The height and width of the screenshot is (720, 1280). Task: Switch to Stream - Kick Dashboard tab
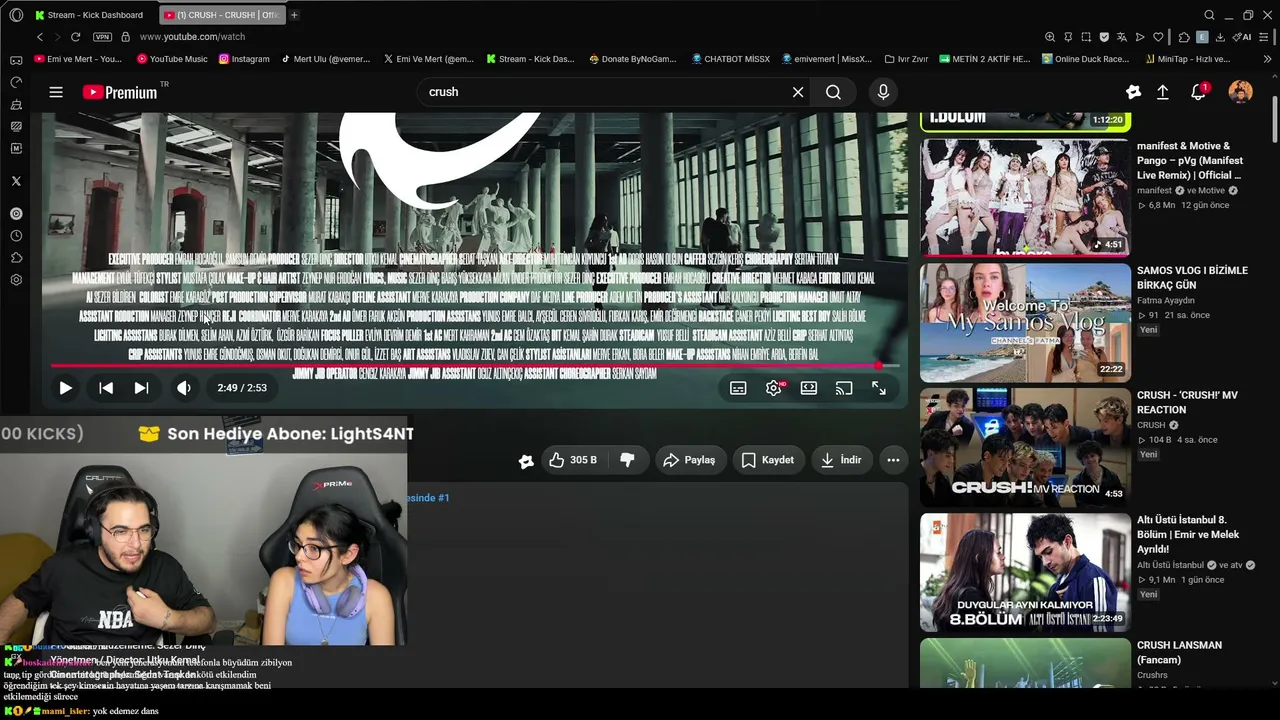click(x=90, y=15)
